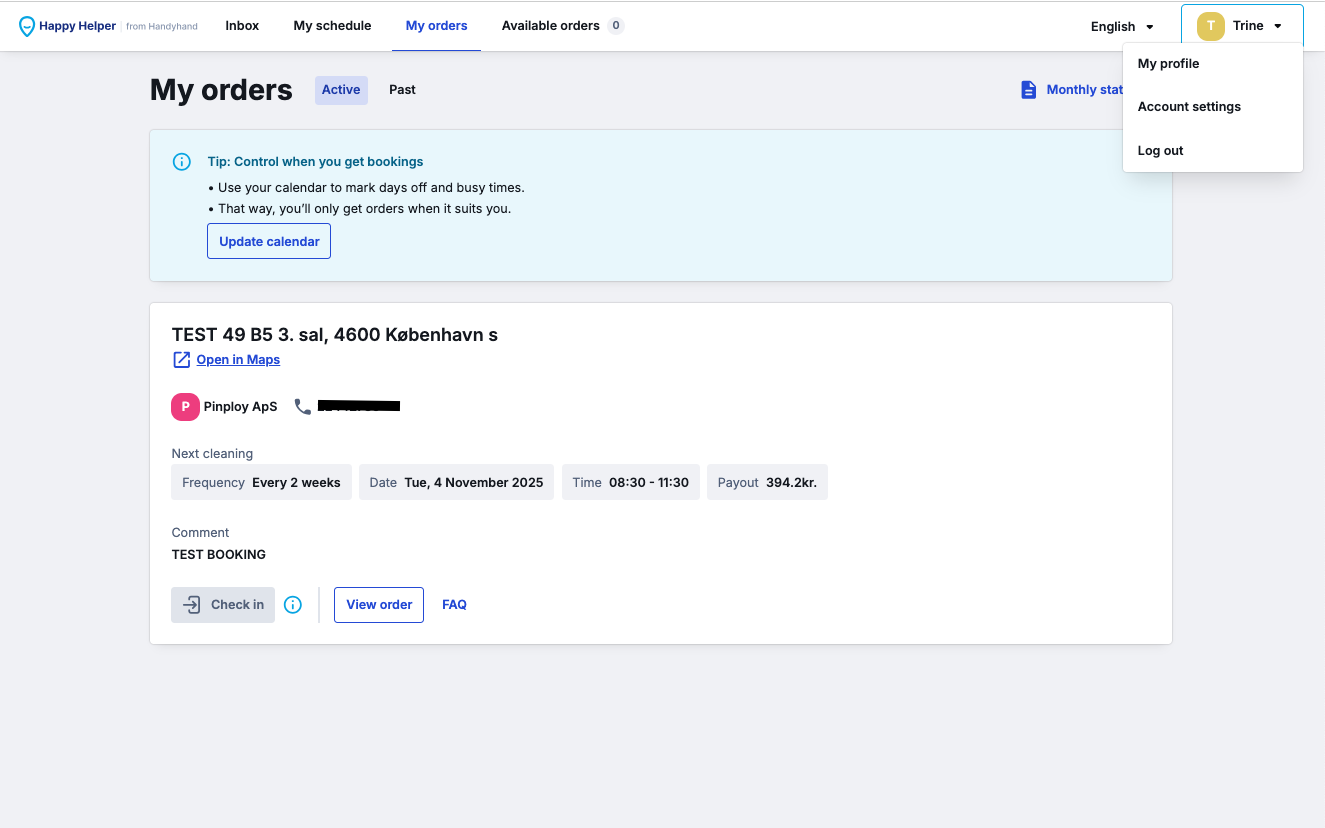Click the 'My orders' page heading
This screenshot has height=828, width=1325.
[221, 90]
